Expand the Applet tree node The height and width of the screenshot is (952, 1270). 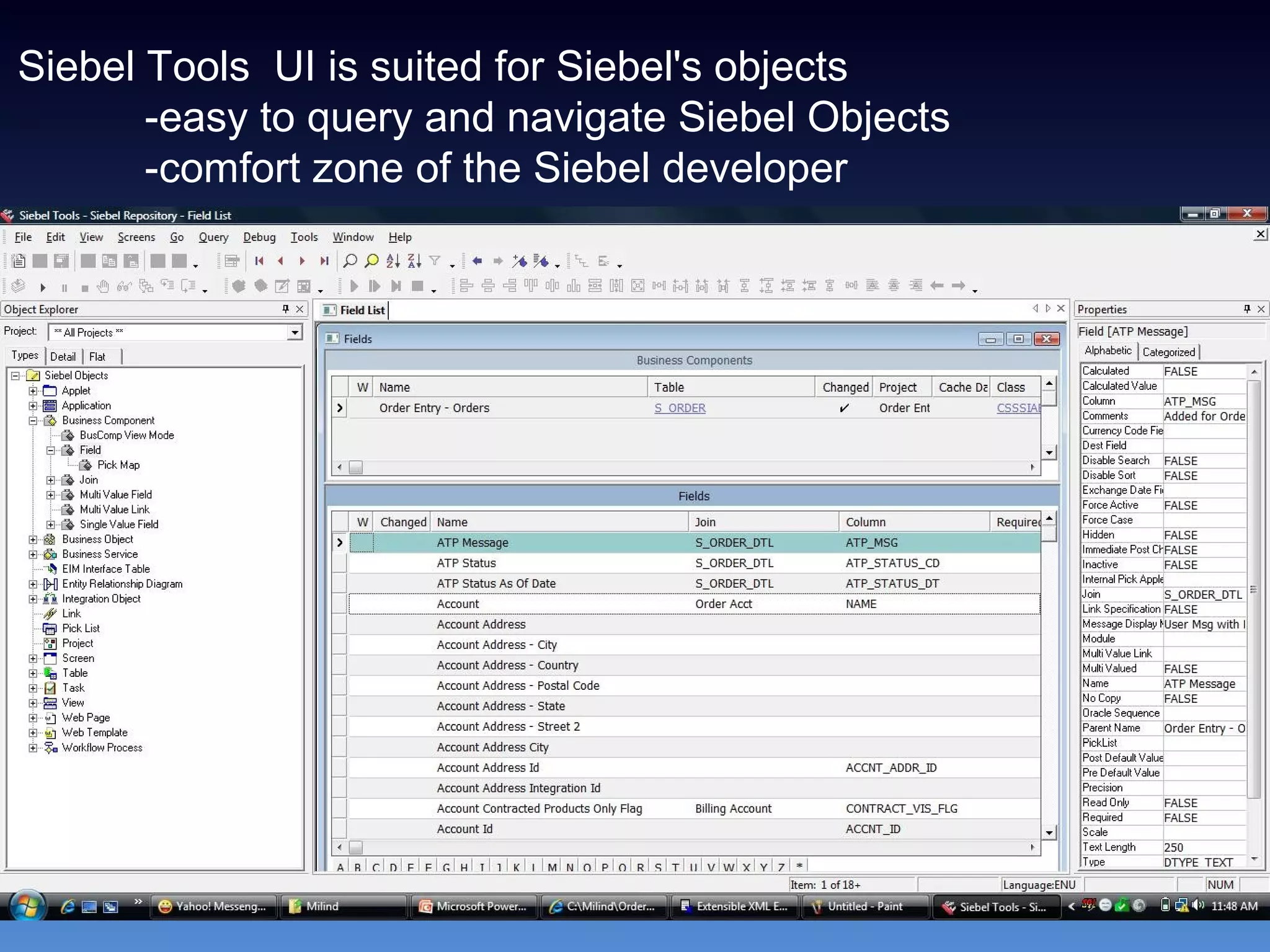[x=33, y=390]
